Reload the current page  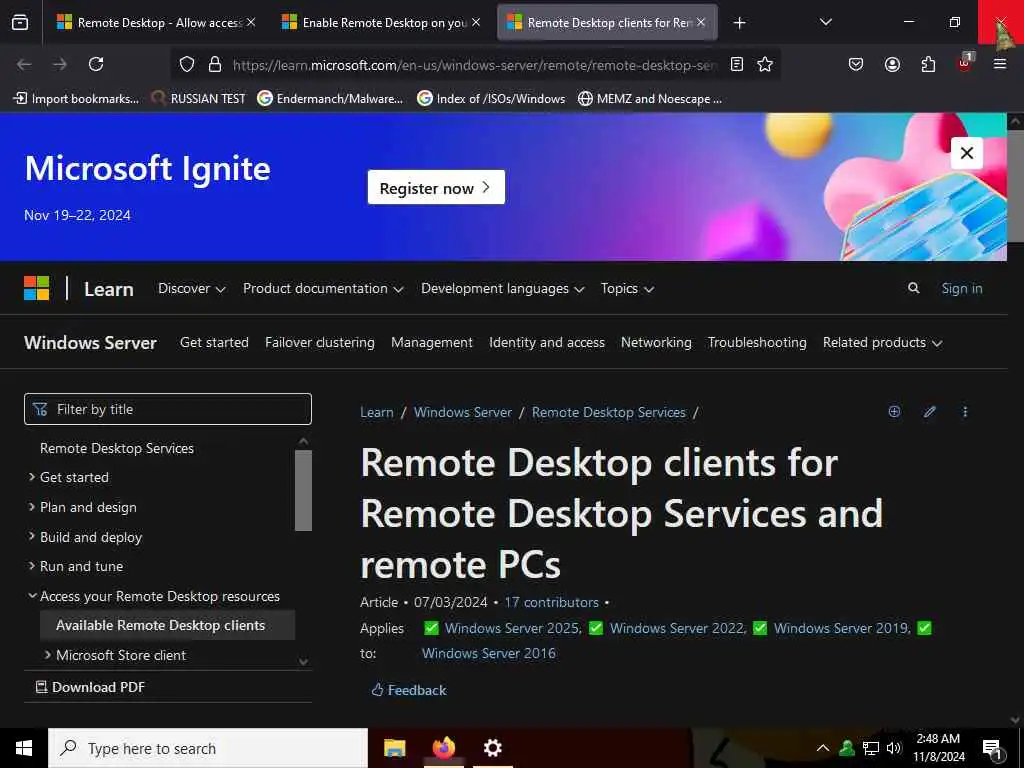pos(96,64)
